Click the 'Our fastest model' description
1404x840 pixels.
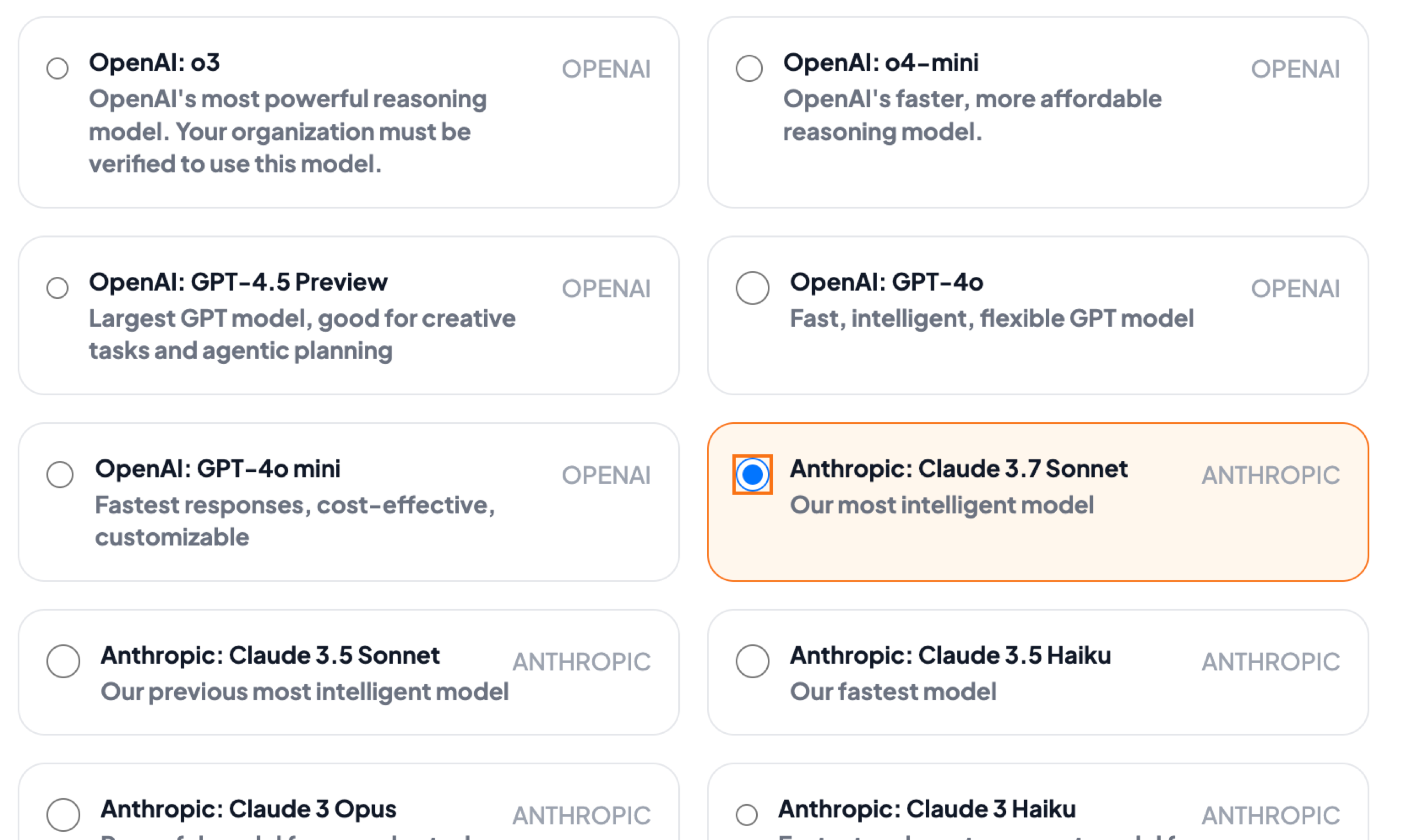[893, 692]
